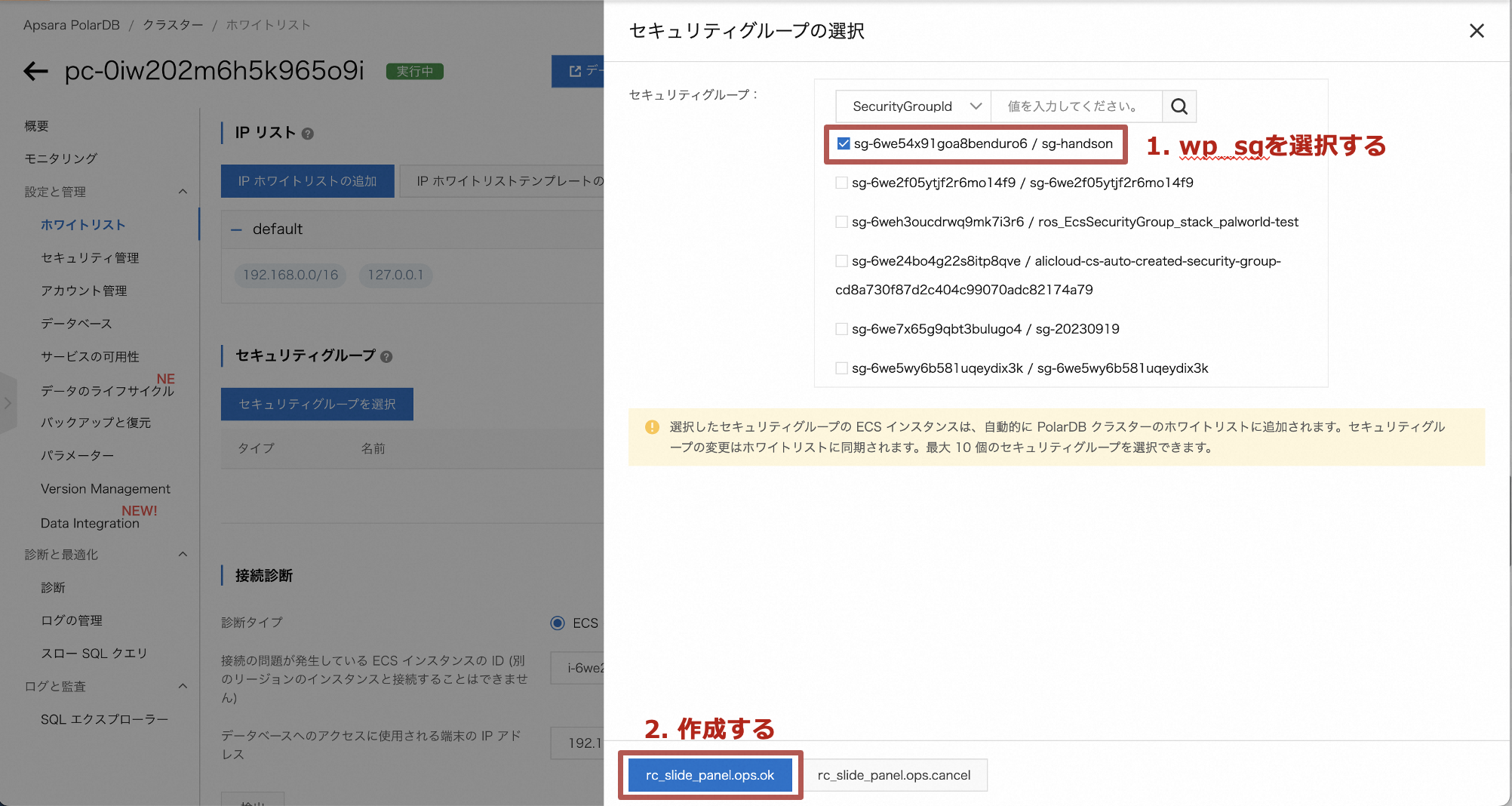This screenshot has width=1512, height=806.
Task: Check the sg-20230919 security group
Action: 841,328
